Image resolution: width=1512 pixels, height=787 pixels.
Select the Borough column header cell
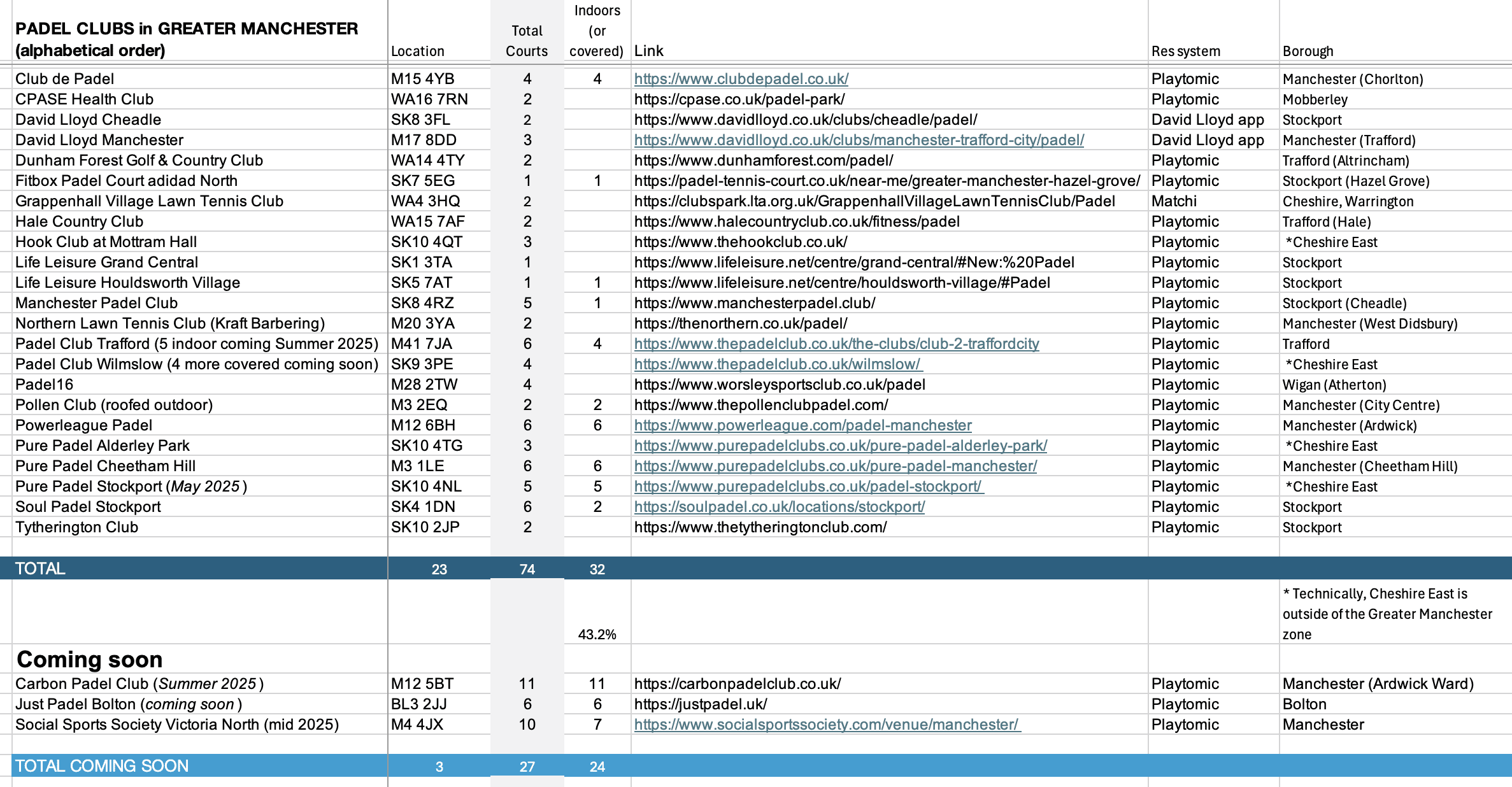[x=1308, y=51]
